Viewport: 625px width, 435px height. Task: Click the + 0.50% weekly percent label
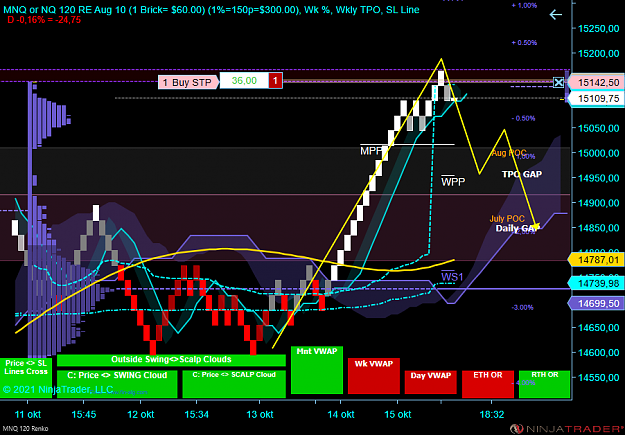(x=524, y=43)
